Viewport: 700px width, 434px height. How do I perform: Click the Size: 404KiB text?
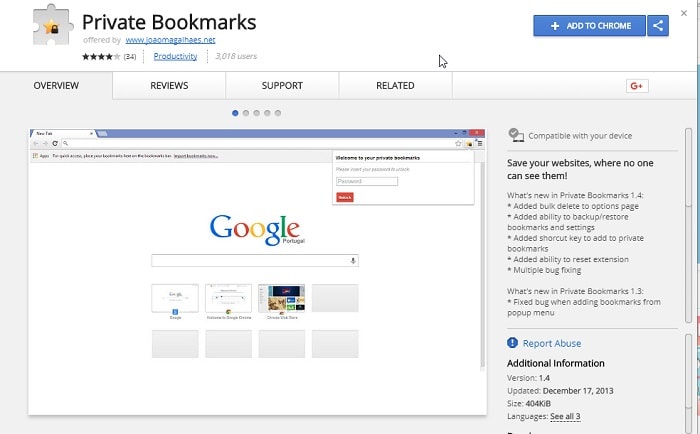point(529,404)
